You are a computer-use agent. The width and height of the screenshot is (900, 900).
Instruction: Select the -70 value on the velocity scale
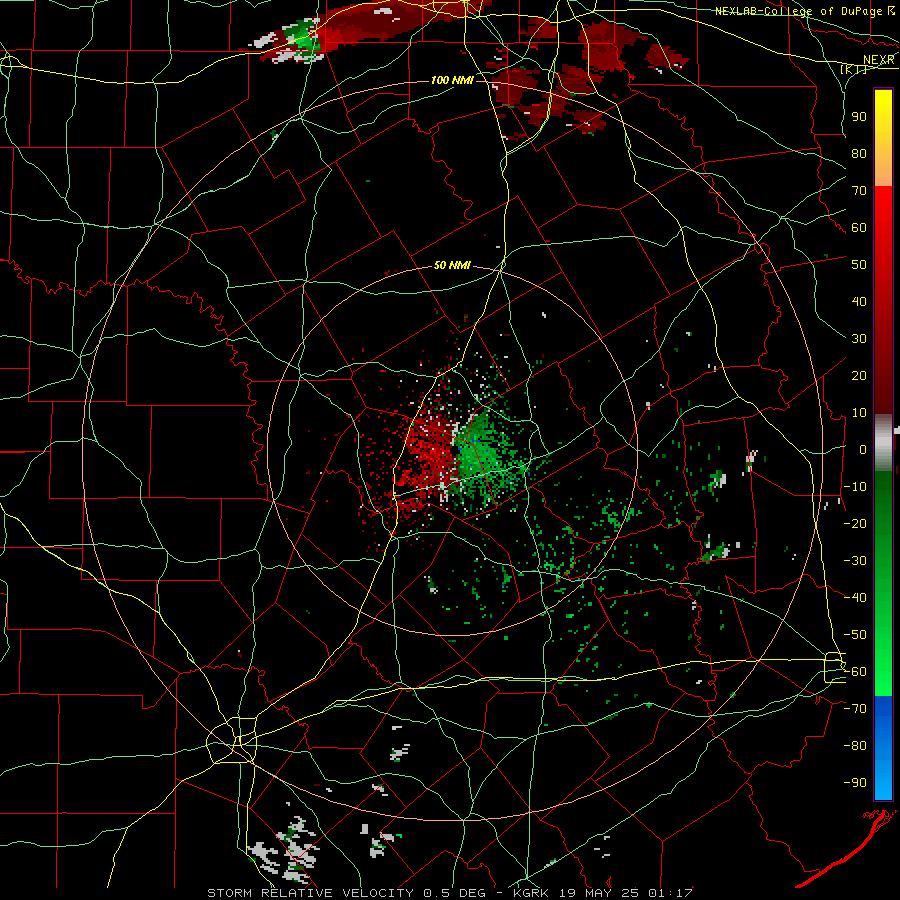pos(855,709)
